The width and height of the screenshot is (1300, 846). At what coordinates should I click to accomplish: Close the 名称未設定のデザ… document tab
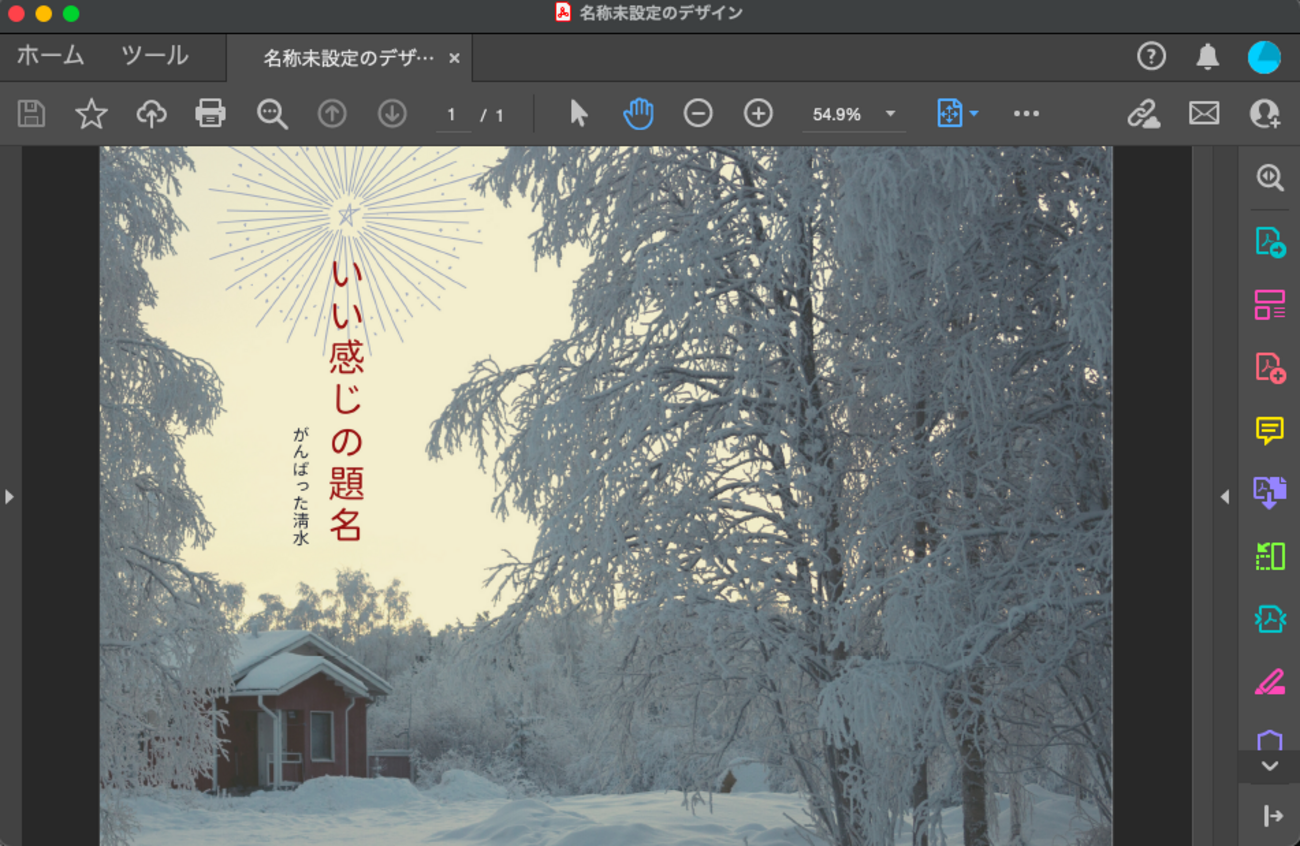pyautogui.click(x=454, y=58)
